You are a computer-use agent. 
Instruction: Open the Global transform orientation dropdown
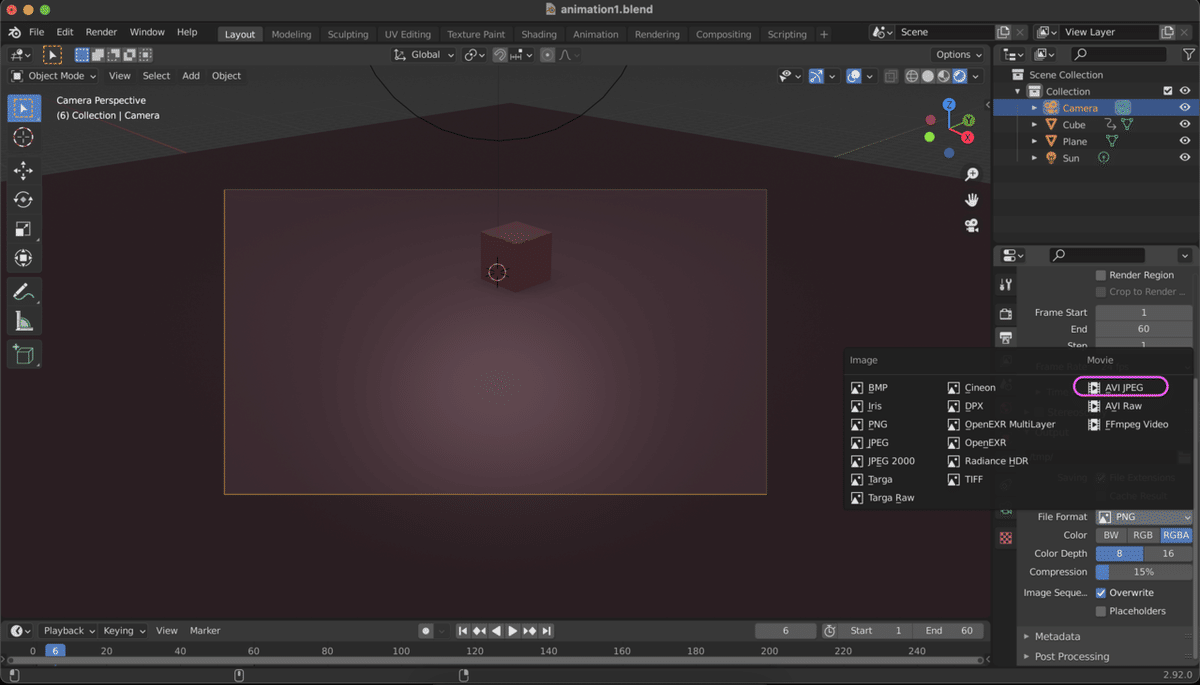tap(424, 55)
